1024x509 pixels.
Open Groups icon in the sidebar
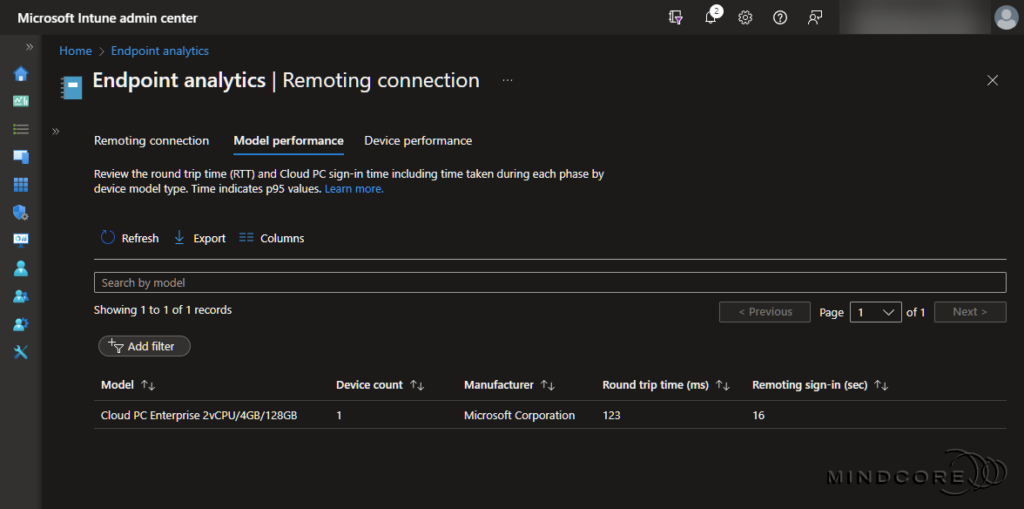21,296
